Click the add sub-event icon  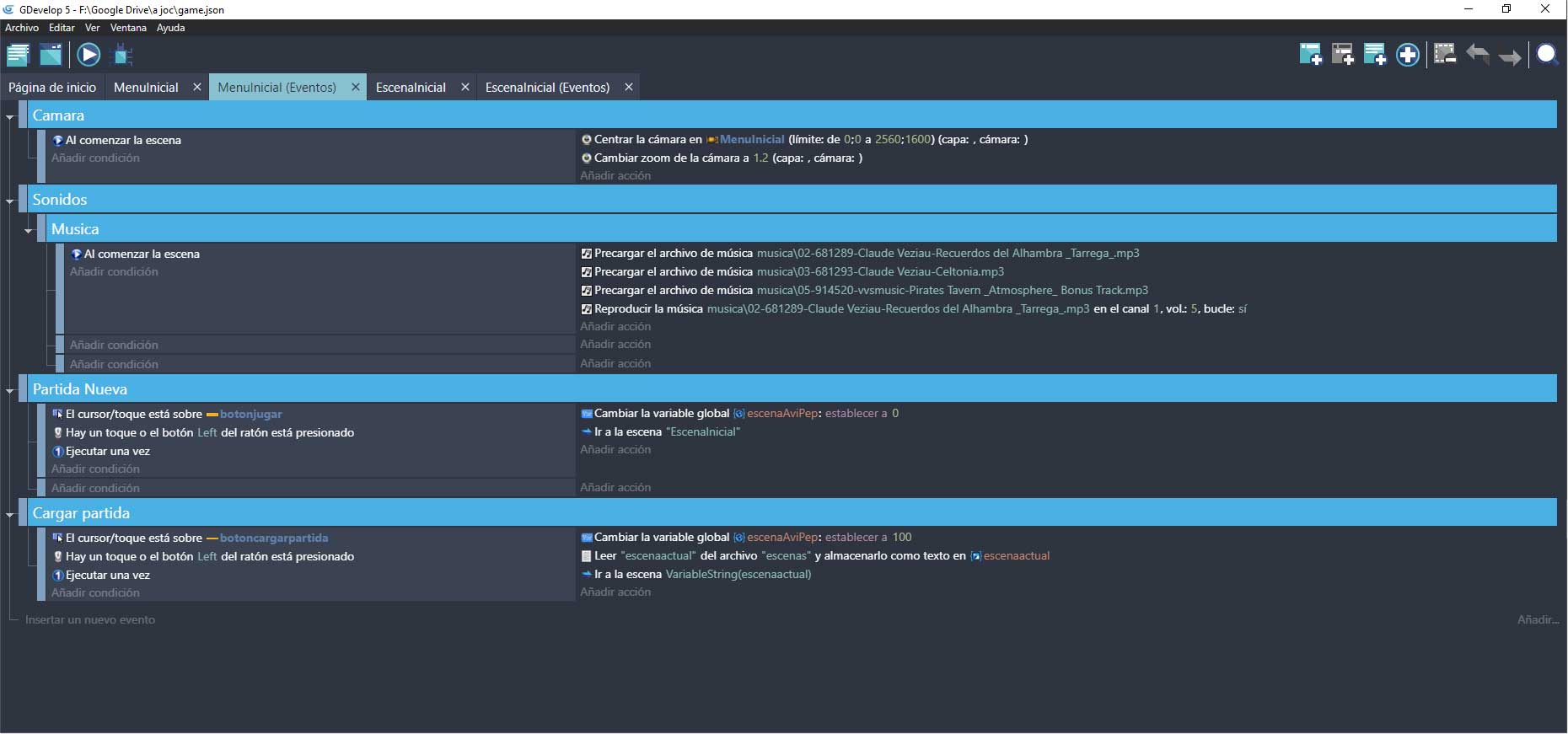[1342, 56]
